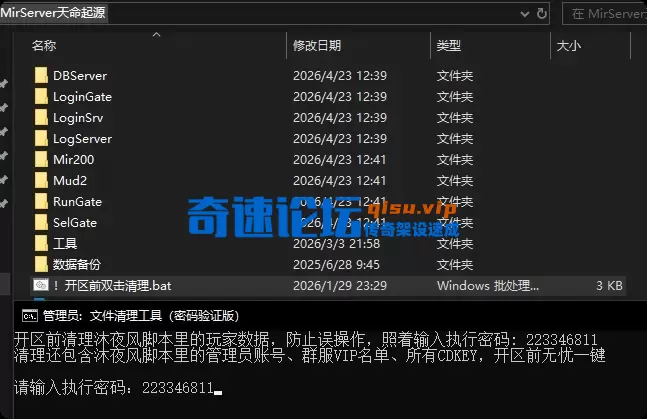Select the SelGate folder icon

[41, 223]
